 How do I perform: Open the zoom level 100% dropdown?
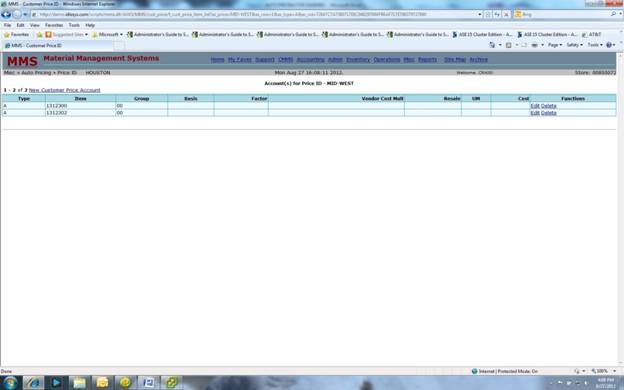[604, 371]
